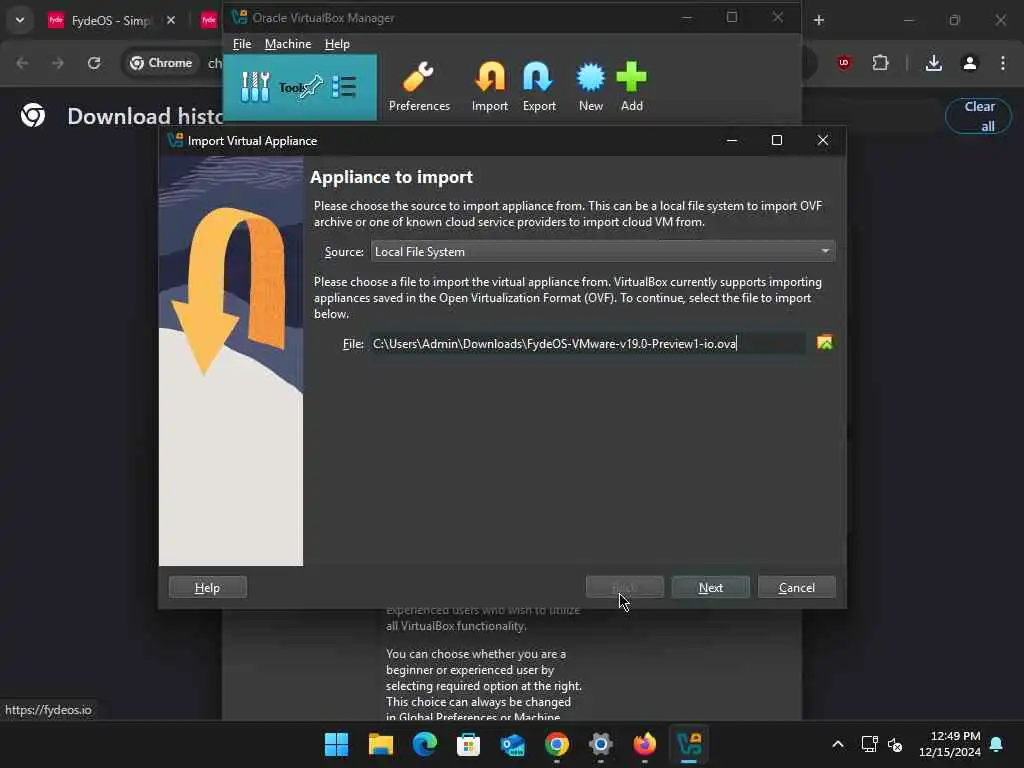Open Chrome extensions puzzle icon
The image size is (1024, 768).
point(880,63)
